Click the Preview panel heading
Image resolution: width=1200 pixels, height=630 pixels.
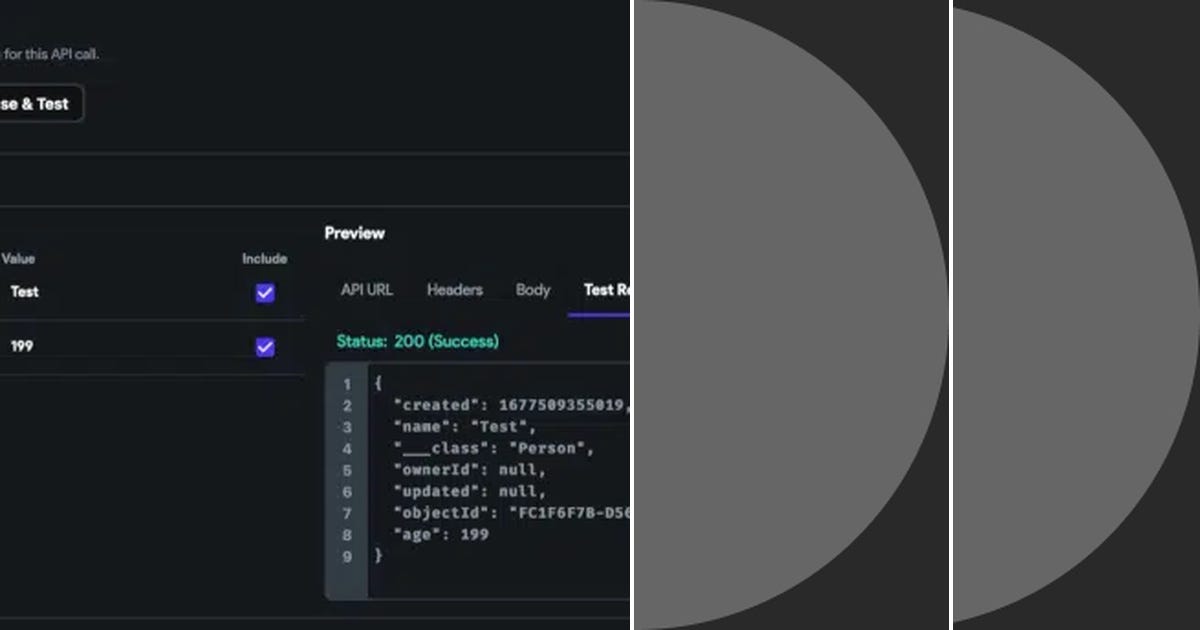354,233
